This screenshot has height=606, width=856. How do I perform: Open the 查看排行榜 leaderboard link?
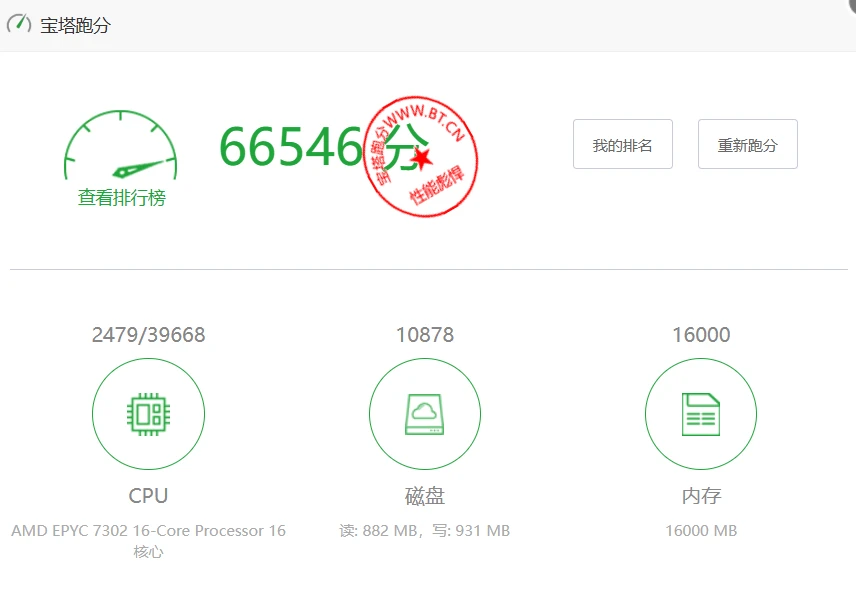(122, 198)
